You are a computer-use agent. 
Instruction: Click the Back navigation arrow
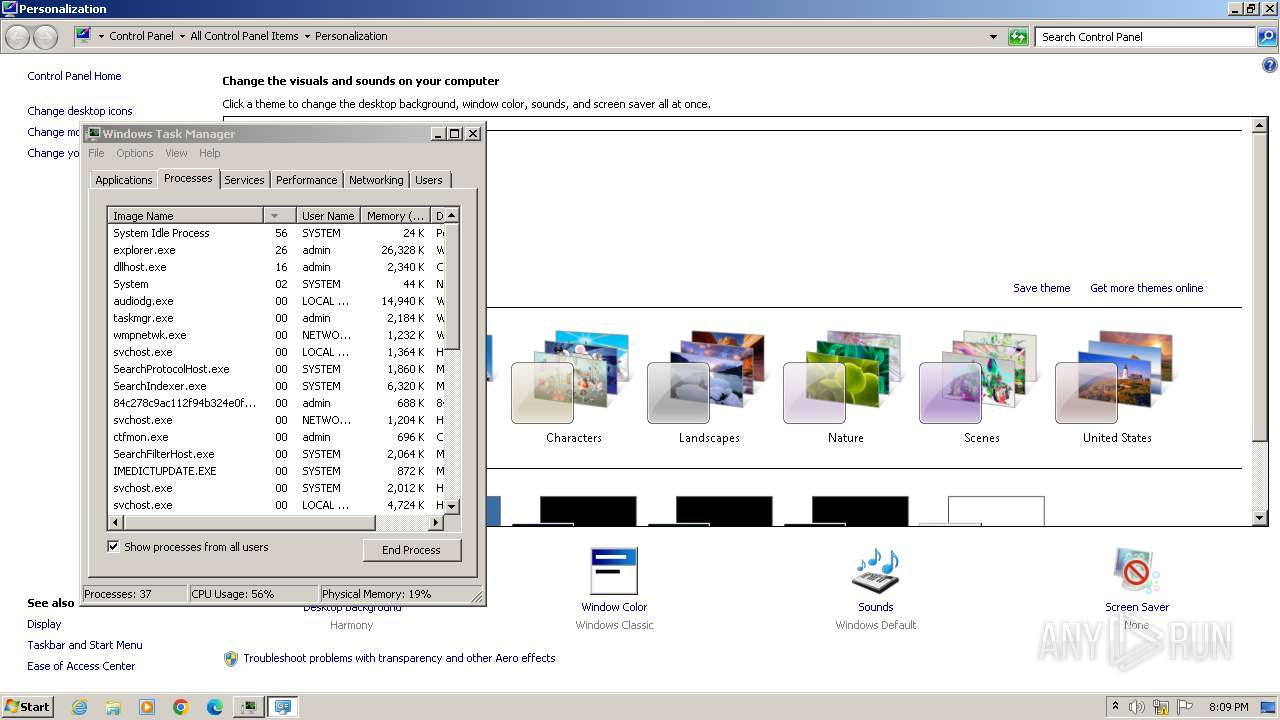click(18, 37)
